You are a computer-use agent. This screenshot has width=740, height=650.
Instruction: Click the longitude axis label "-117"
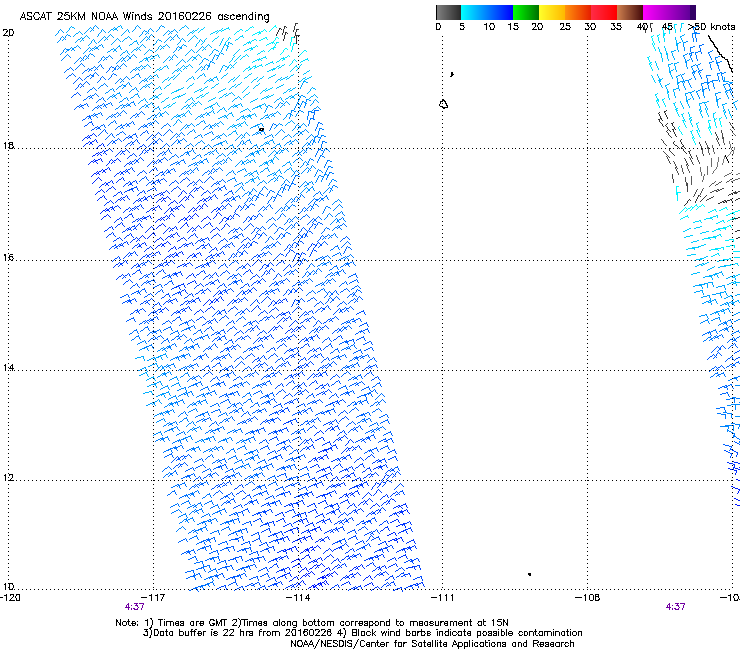(153, 598)
